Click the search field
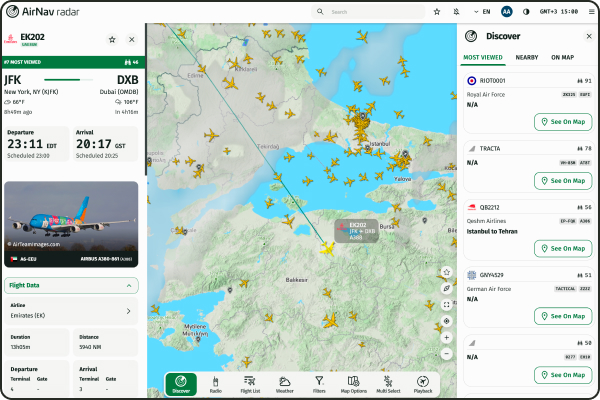Viewport: 600px width, 400px height. pyautogui.click(x=368, y=12)
